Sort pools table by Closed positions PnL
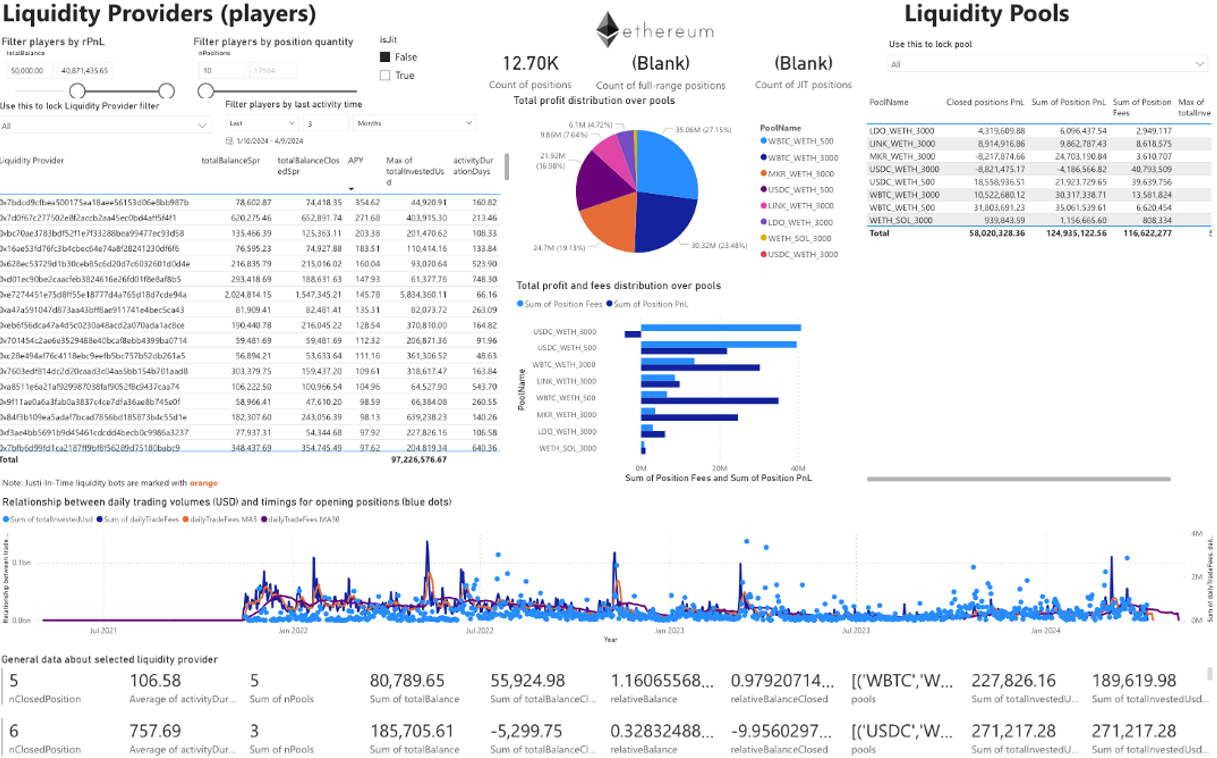Screen dimensions: 1217x758 pos(985,102)
